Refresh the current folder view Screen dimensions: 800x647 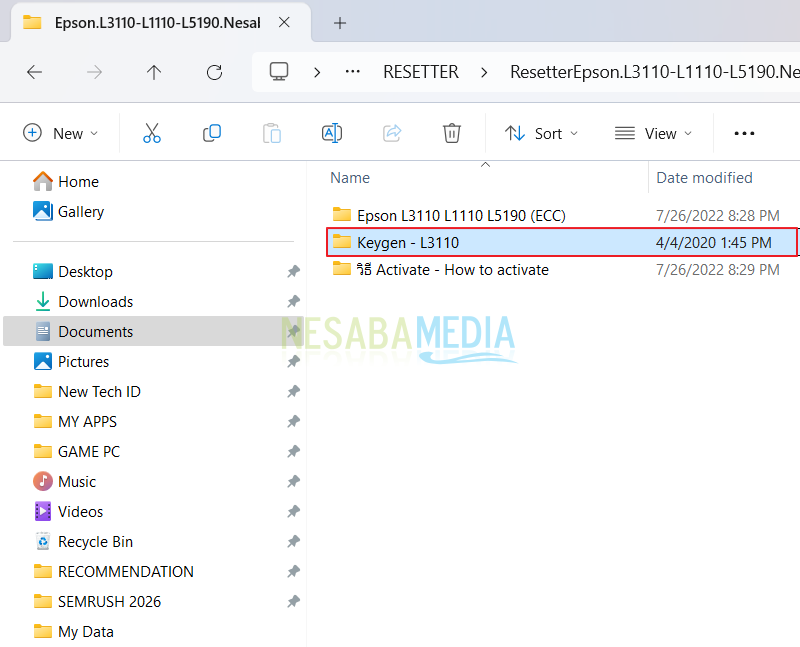(x=214, y=72)
